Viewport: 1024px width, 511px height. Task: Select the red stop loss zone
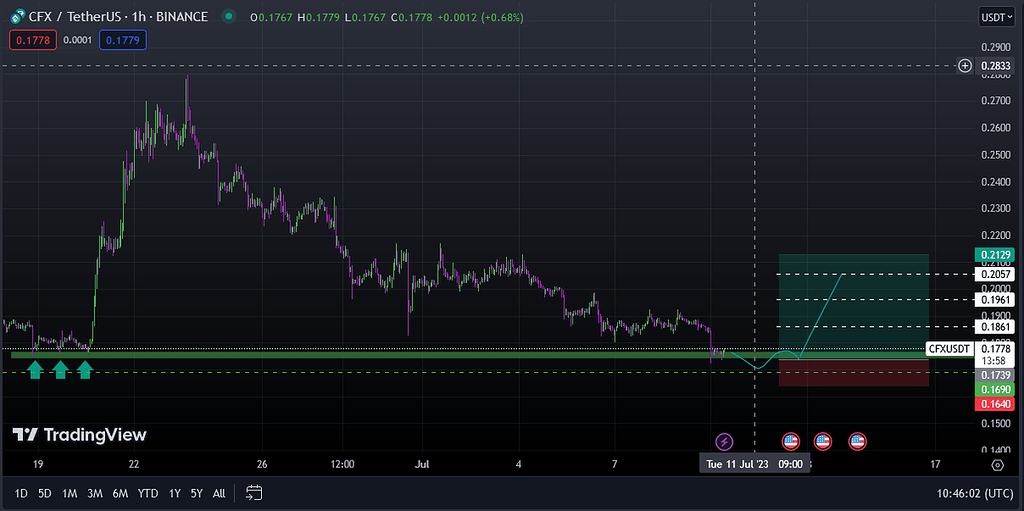coord(854,372)
